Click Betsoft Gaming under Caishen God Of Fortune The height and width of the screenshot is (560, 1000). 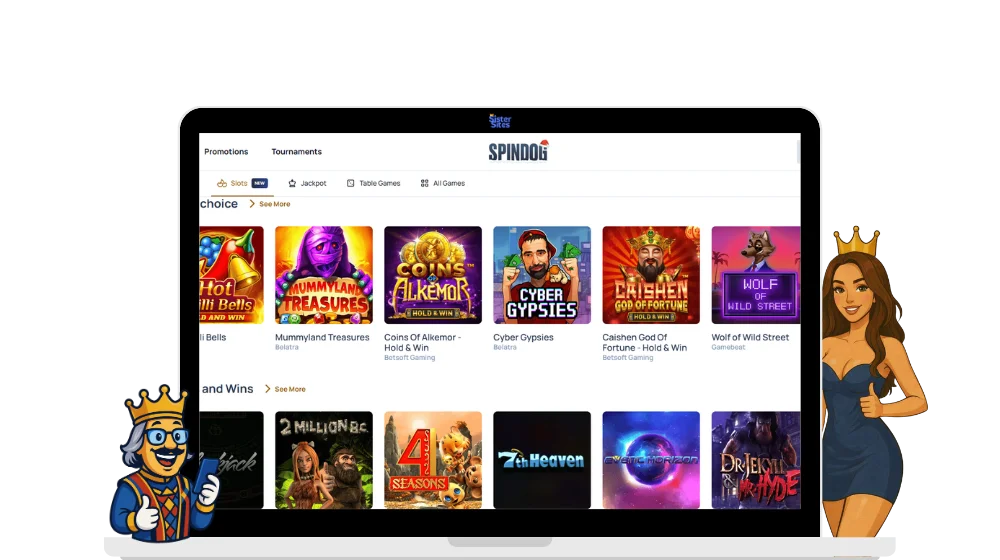click(628, 358)
